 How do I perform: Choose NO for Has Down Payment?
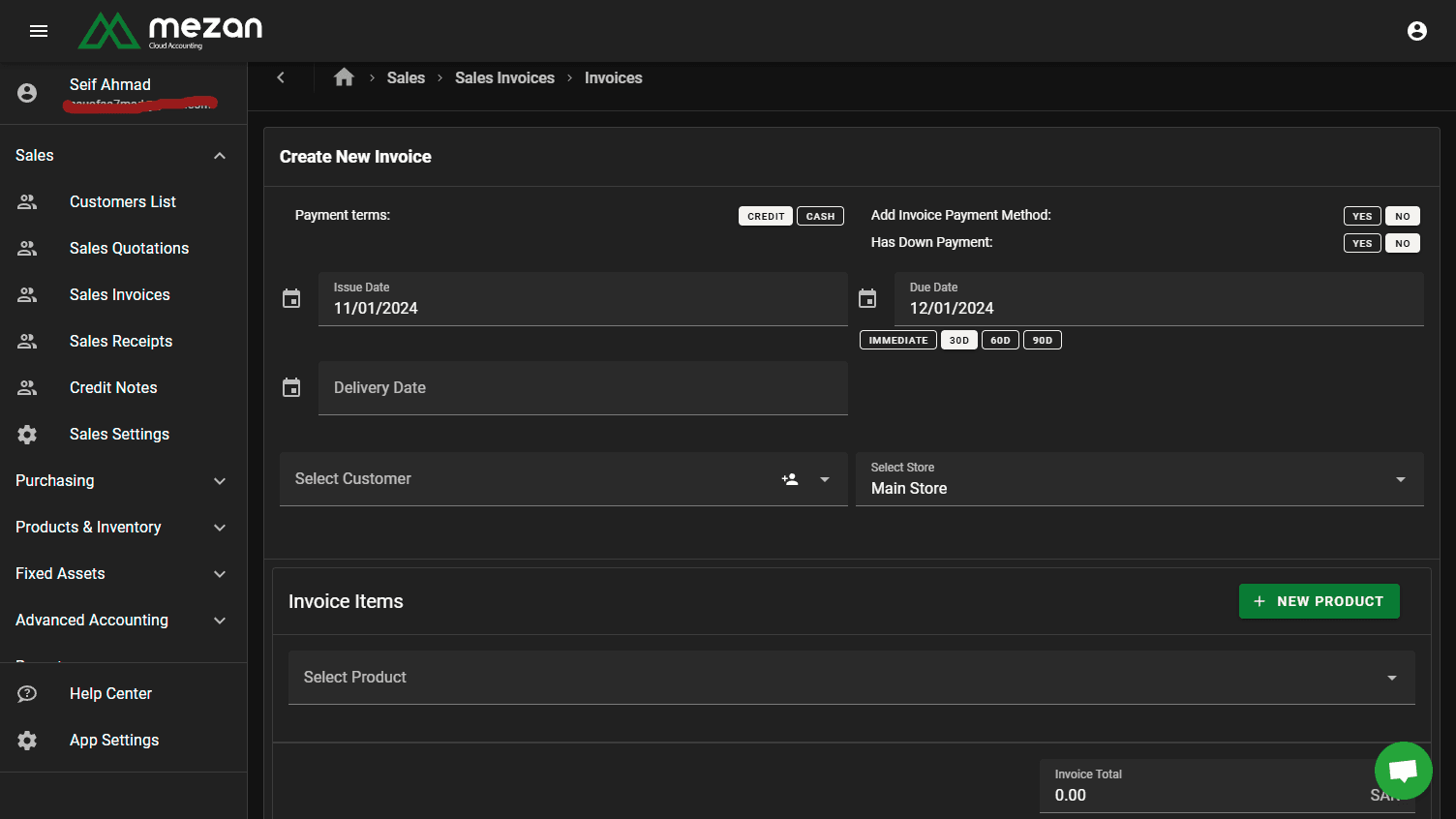(1403, 243)
